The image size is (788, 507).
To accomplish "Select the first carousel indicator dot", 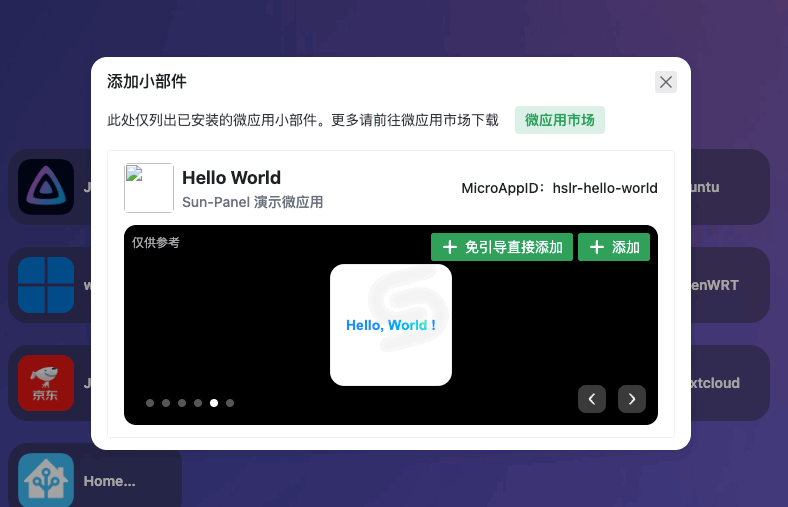I will click(x=150, y=403).
